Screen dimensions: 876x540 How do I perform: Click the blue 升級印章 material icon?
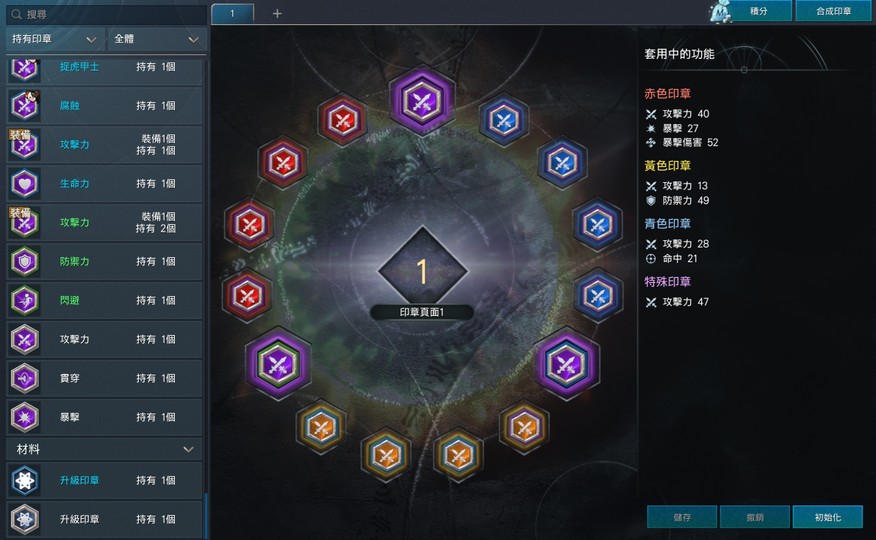point(25,480)
